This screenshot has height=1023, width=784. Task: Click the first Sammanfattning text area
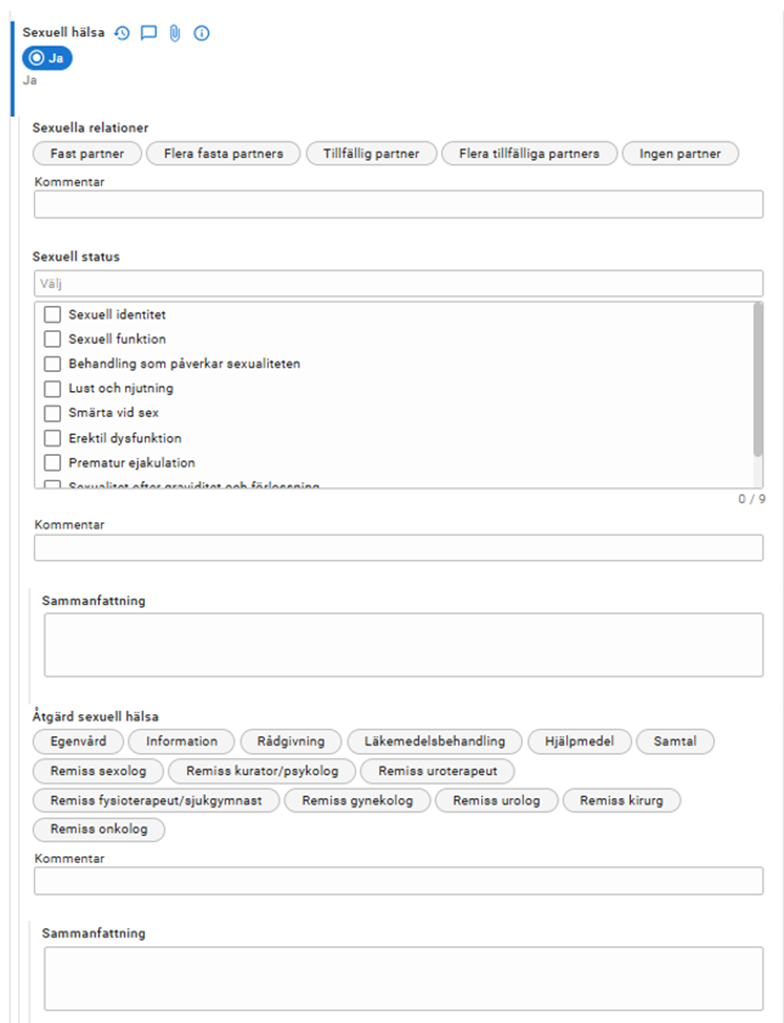tap(403, 645)
